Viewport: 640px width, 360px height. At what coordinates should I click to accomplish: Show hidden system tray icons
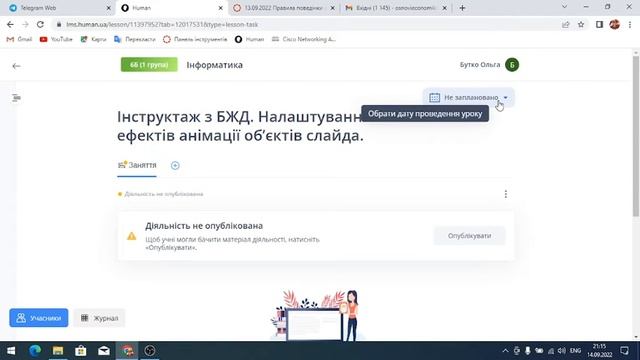(x=505, y=351)
